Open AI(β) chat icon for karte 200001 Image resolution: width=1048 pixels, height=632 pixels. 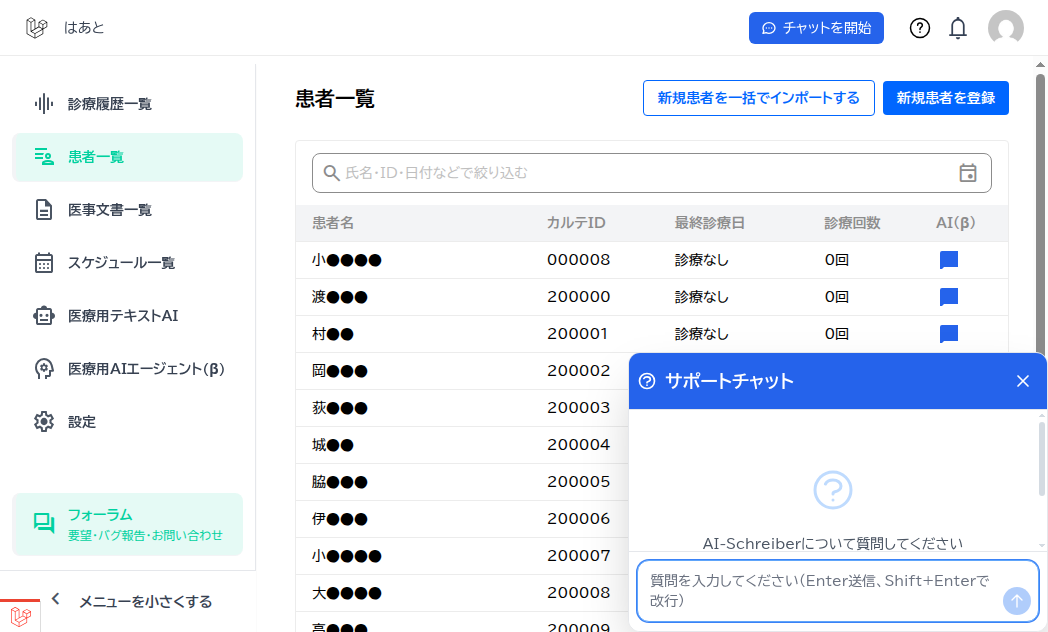point(947,333)
